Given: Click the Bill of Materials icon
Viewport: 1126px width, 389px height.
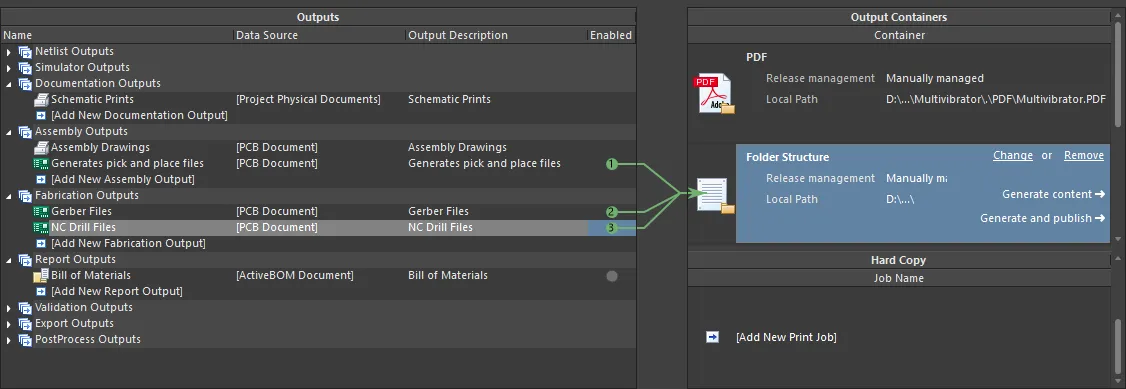Looking at the screenshot, I should pos(41,276).
